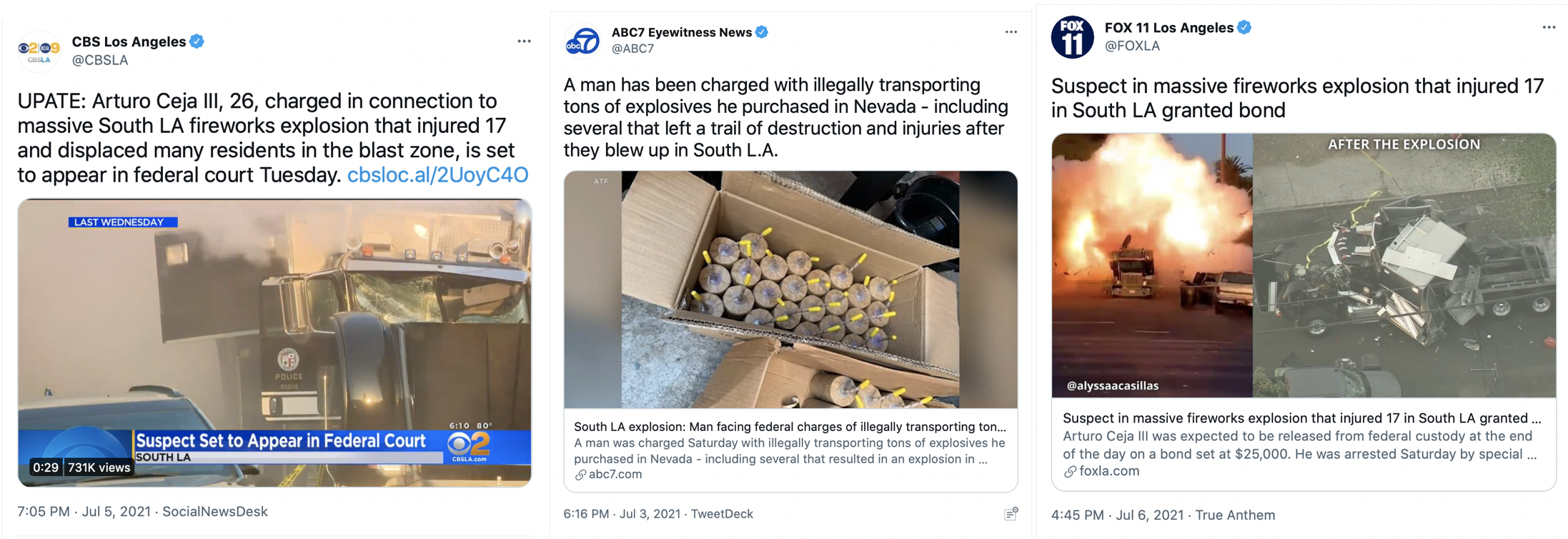
Task: Open the cbsloc.al/2UoyC4O link
Action: [437, 175]
